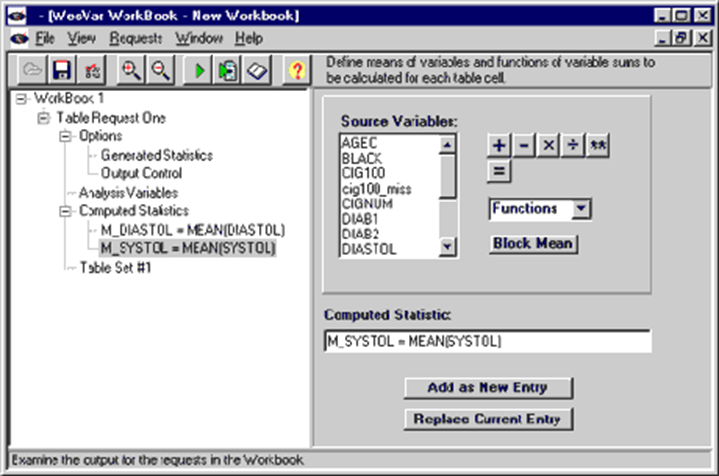Click the eye icon beside File menu

point(19,39)
